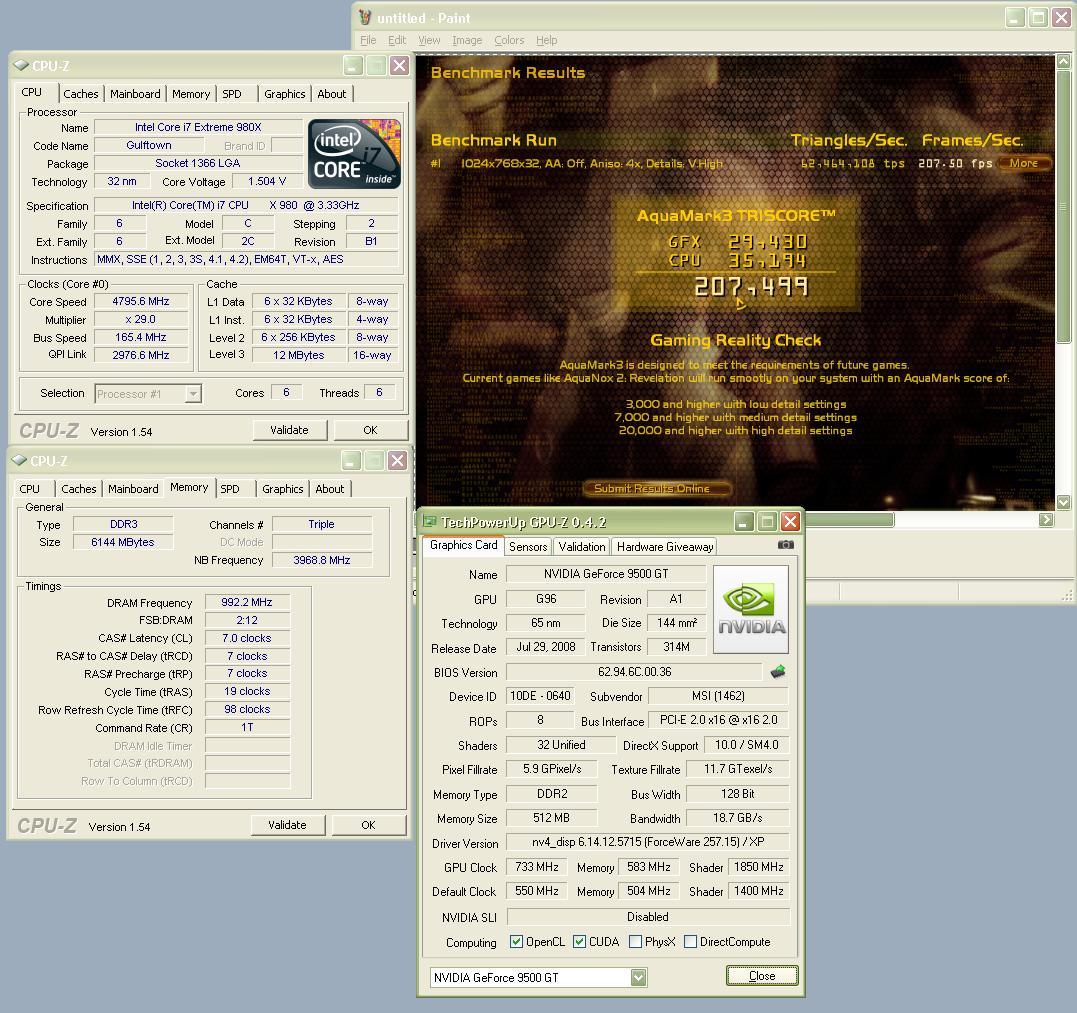Click Paint vertical scrollbar up arrow
Image resolution: width=1077 pixels, height=1013 pixels.
(x=1063, y=62)
